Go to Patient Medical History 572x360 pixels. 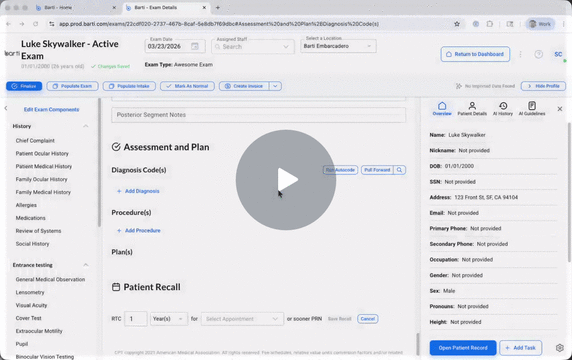(x=44, y=166)
